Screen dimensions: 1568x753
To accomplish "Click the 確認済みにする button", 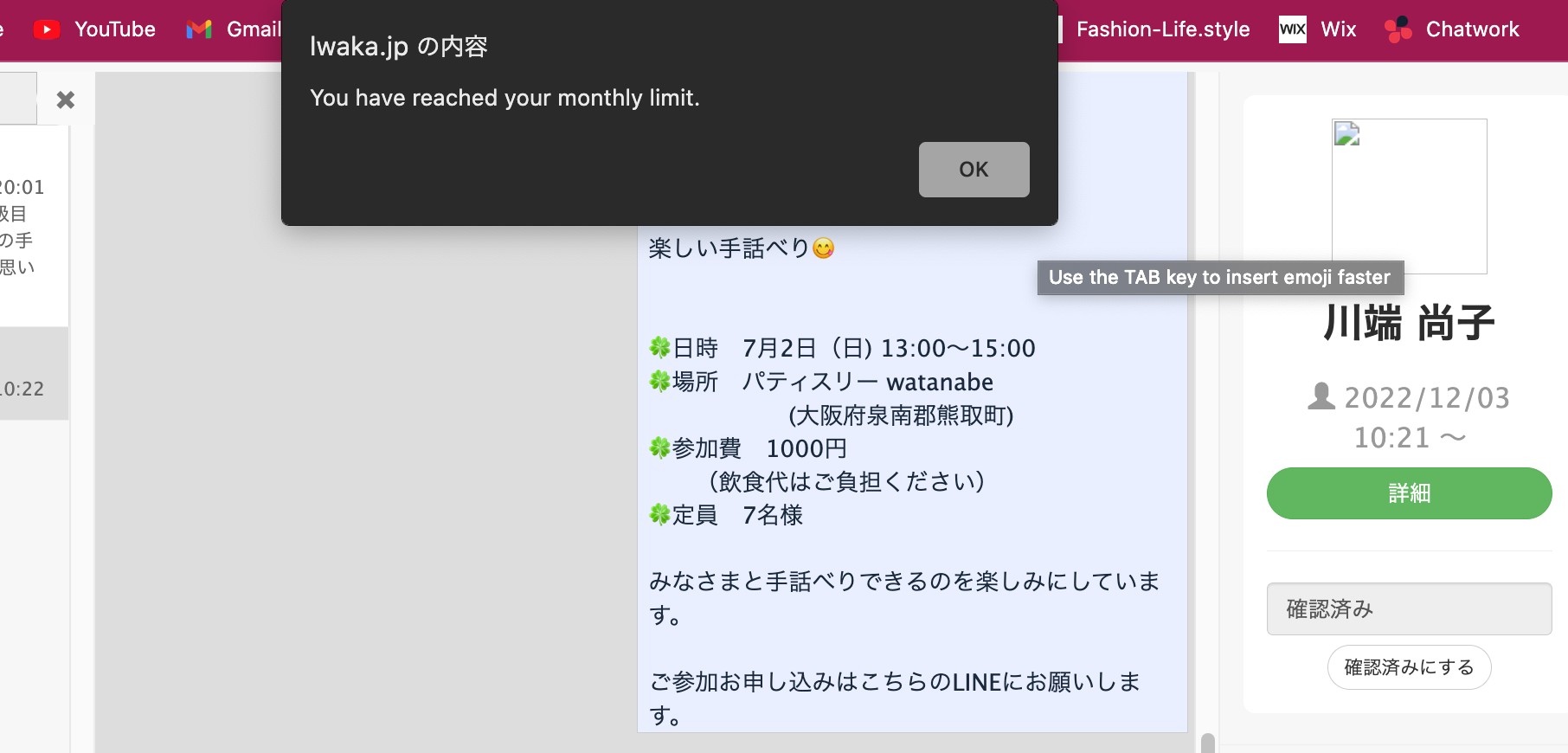I will tap(1409, 667).
